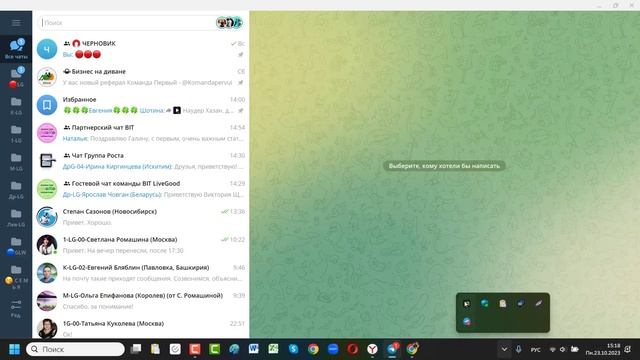Open Google Chrome from the taskbar
Image resolution: width=640 pixels, height=360 pixels.
pyautogui.click(x=313, y=349)
